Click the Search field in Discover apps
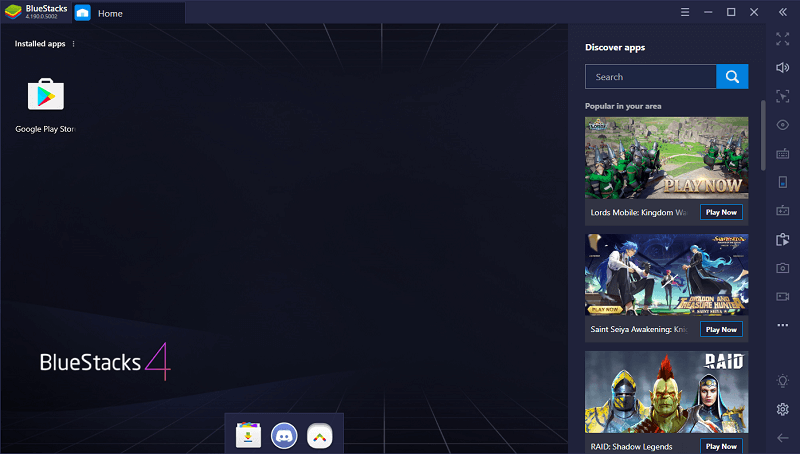800x454 pixels. 651,77
